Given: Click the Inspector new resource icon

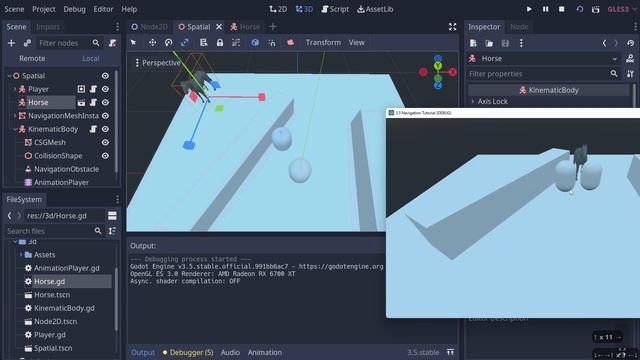Looking at the screenshot, I should [473, 43].
